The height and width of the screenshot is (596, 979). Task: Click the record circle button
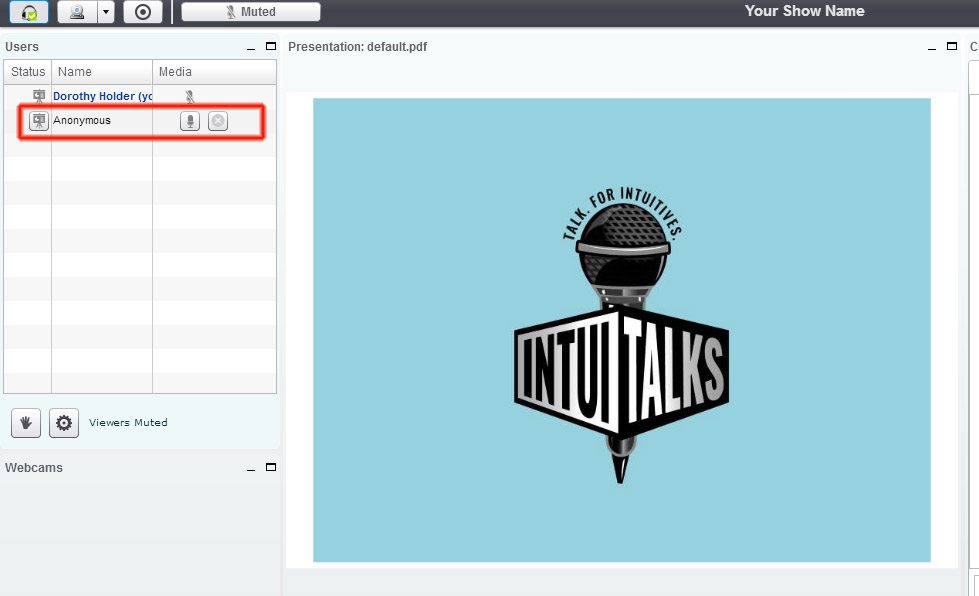tap(143, 12)
